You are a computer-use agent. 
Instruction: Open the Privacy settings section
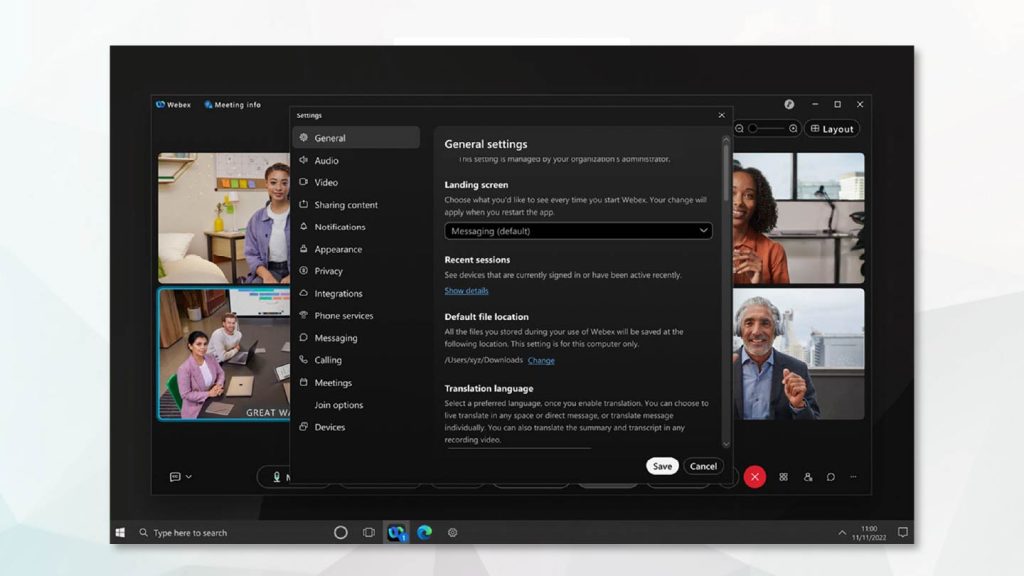click(x=328, y=271)
